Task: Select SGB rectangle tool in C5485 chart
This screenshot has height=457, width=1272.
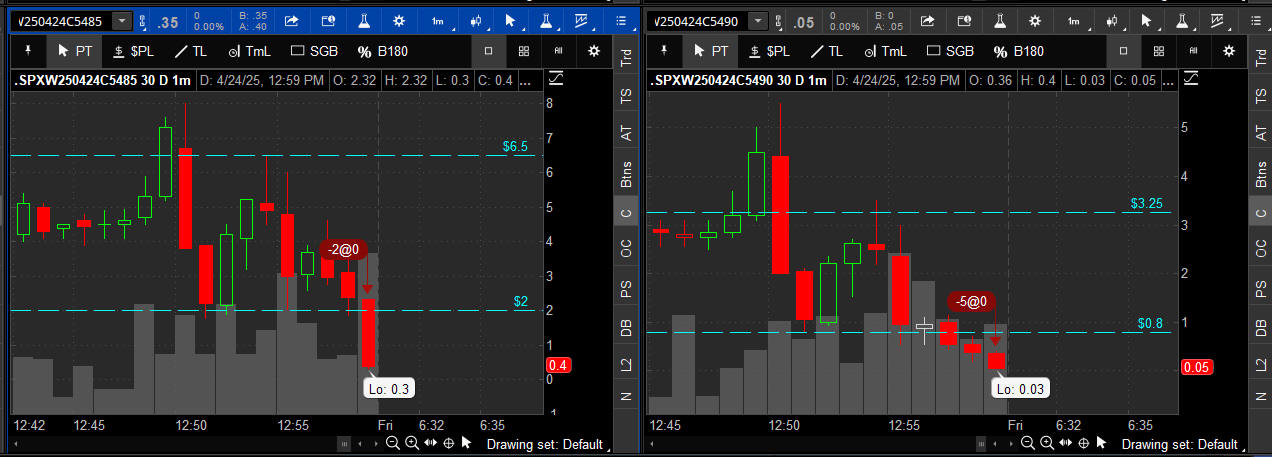Action: coord(313,50)
